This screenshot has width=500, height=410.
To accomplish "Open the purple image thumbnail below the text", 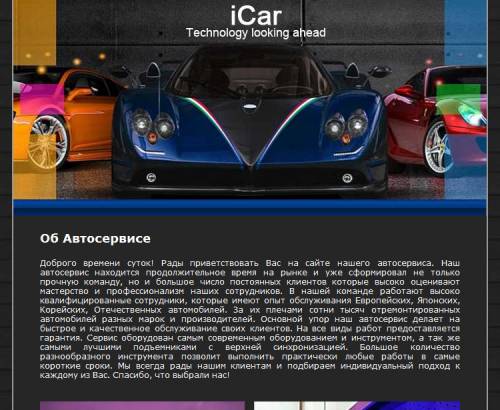I will click(142, 405).
